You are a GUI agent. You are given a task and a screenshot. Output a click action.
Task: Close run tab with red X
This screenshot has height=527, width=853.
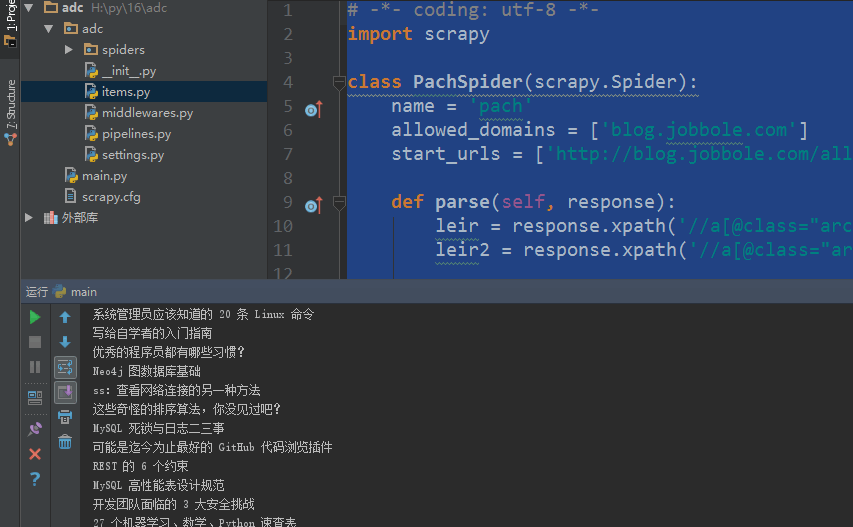coord(35,454)
